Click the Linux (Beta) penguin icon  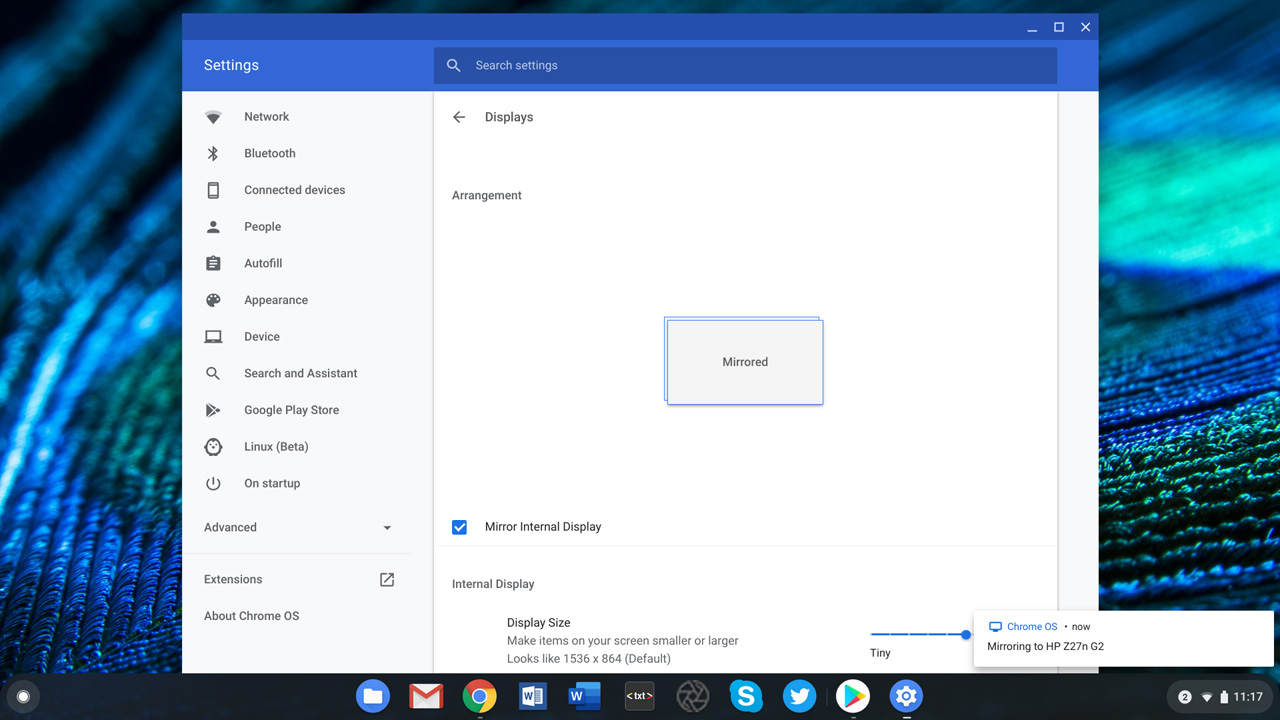[213, 447]
